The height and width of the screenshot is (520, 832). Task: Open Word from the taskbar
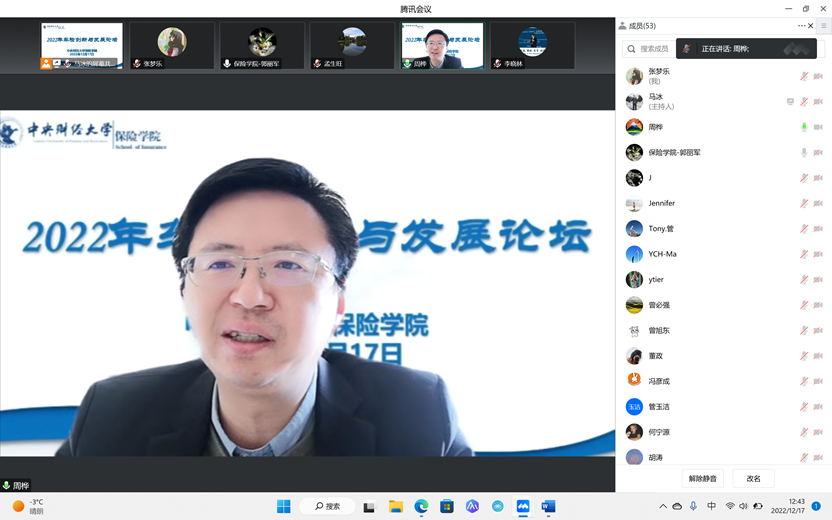[x=548, y=506]
